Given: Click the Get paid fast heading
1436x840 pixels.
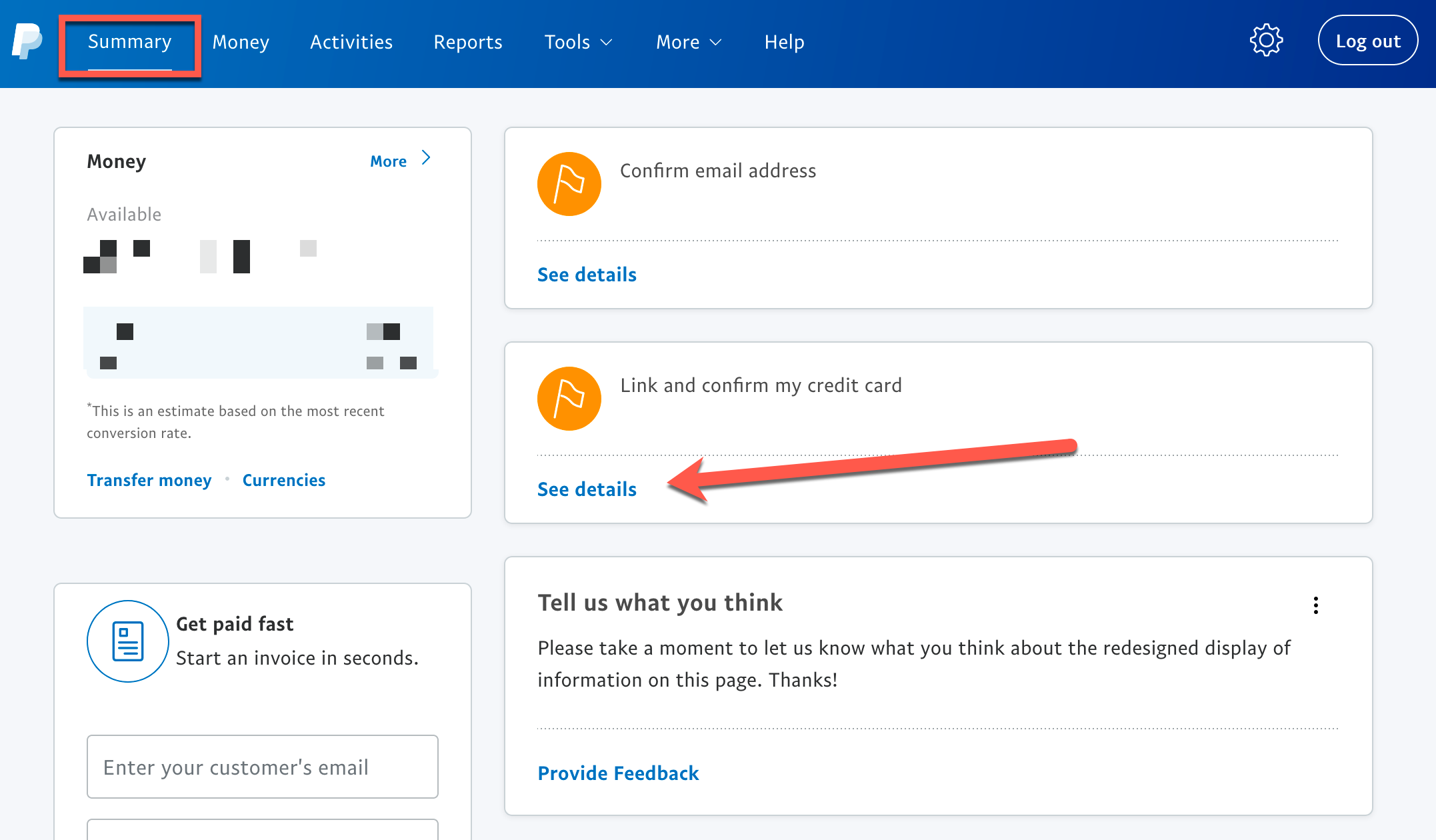Looking at the screenshot, I should (235, 624).
